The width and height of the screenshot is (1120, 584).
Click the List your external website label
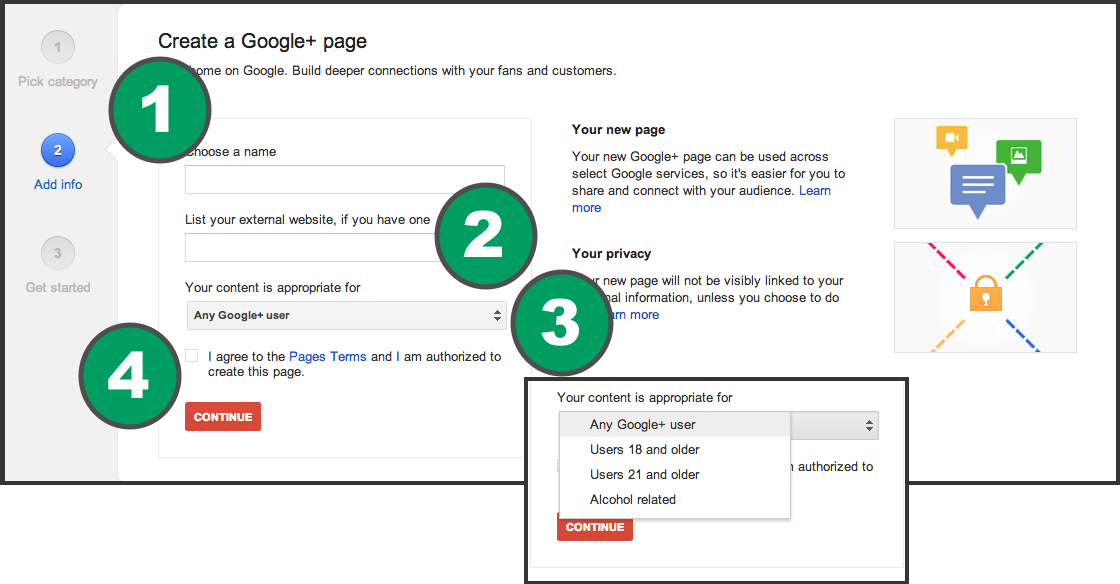click(x=308, y=219)
